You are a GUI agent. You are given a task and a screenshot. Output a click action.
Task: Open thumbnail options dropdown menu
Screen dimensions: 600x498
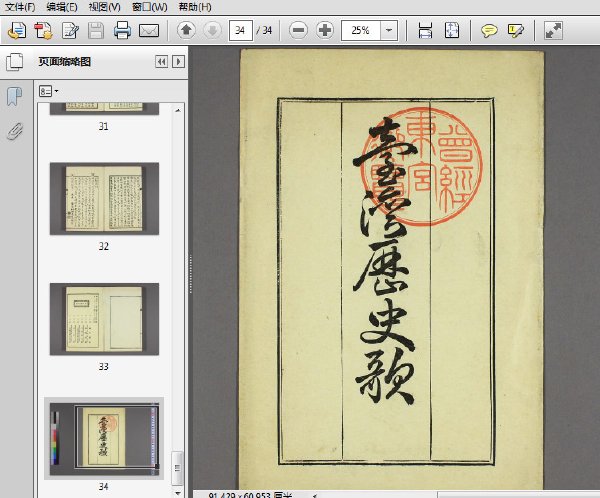[49, 91]
